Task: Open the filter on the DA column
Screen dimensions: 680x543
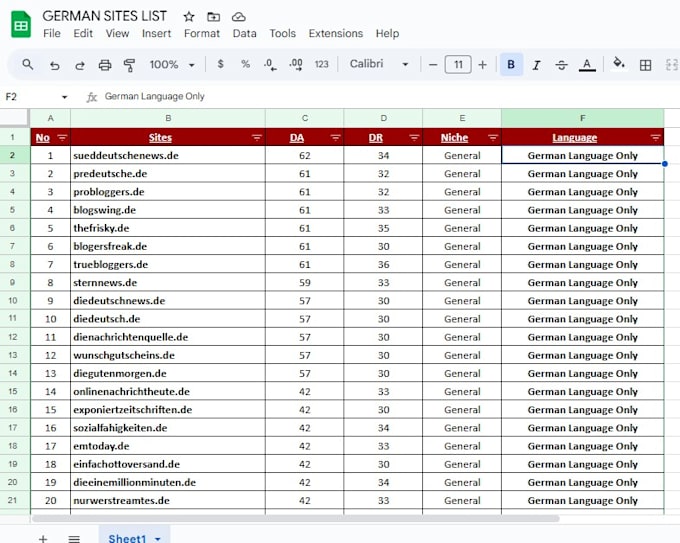Action: pyautogui.click(x=335, y=138)
